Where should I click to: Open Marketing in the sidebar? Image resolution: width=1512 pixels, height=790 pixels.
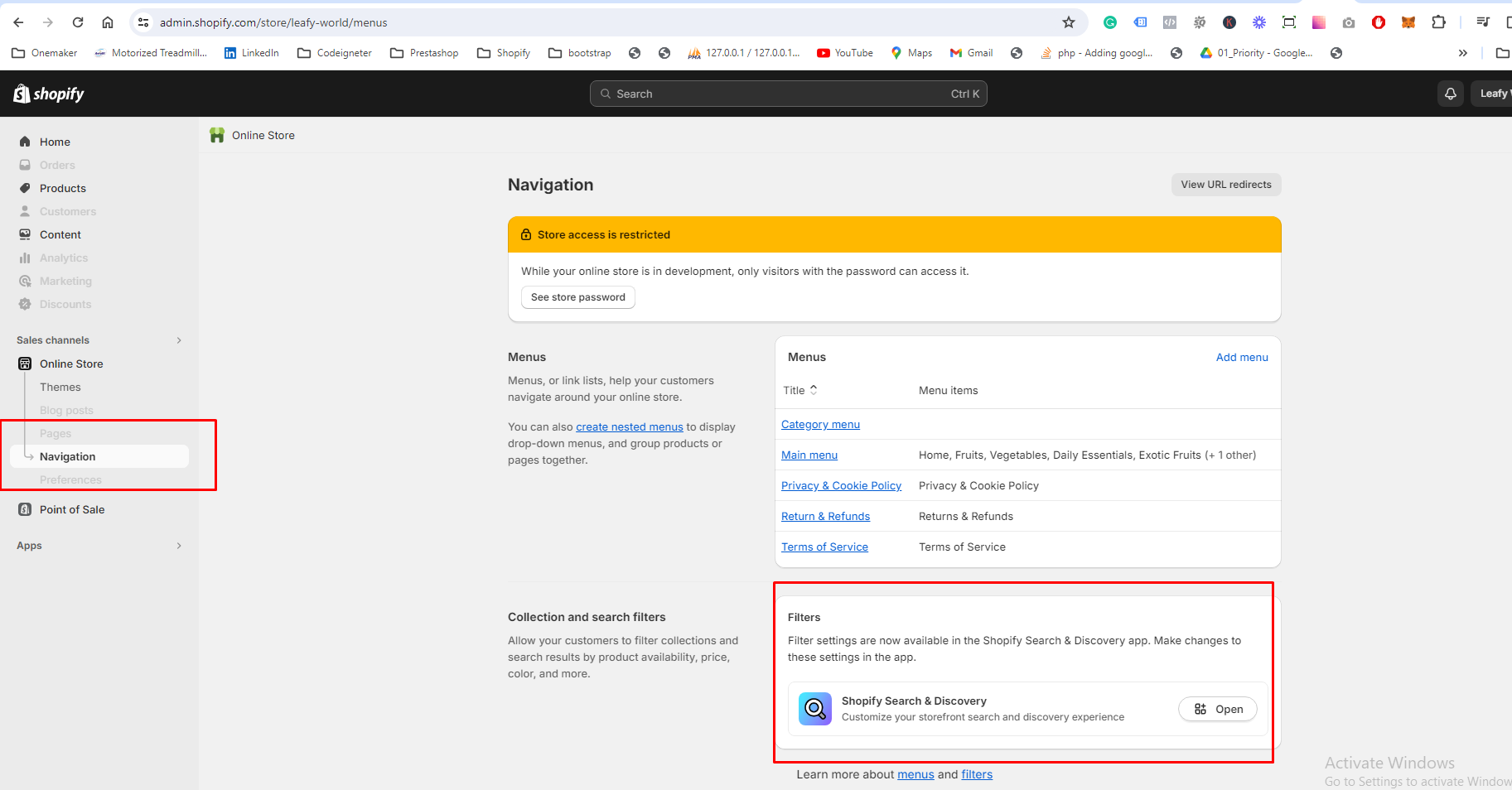pos(65,281)
